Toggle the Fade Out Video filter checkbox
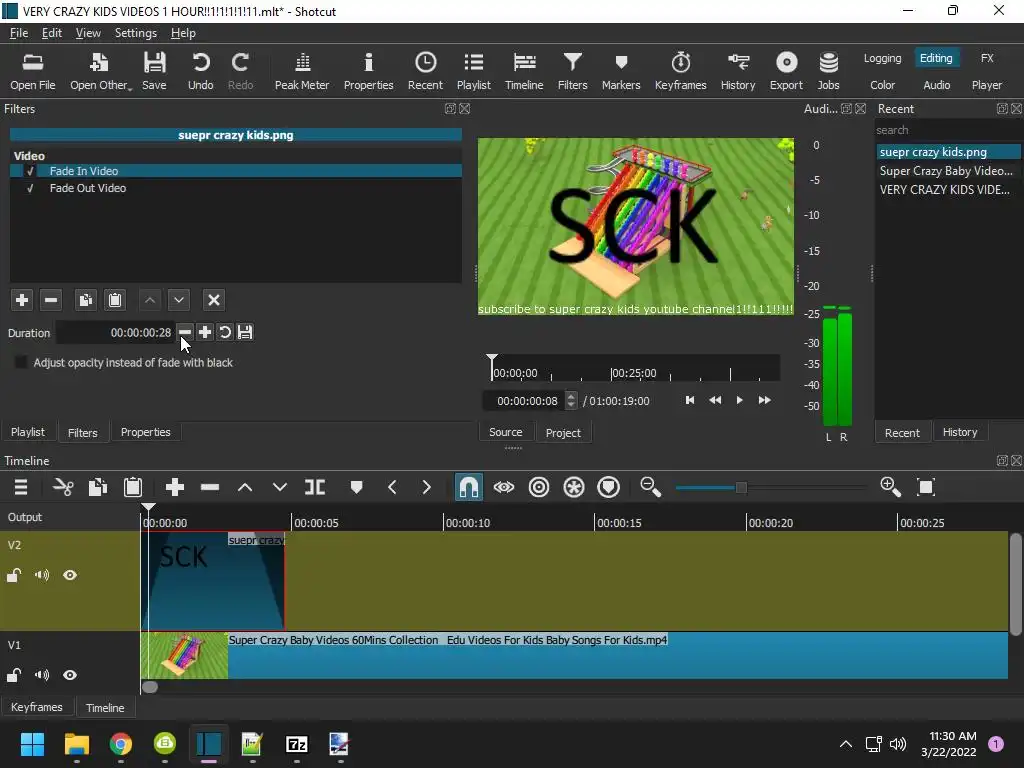The image size is (1024, 768). [29, 188]
